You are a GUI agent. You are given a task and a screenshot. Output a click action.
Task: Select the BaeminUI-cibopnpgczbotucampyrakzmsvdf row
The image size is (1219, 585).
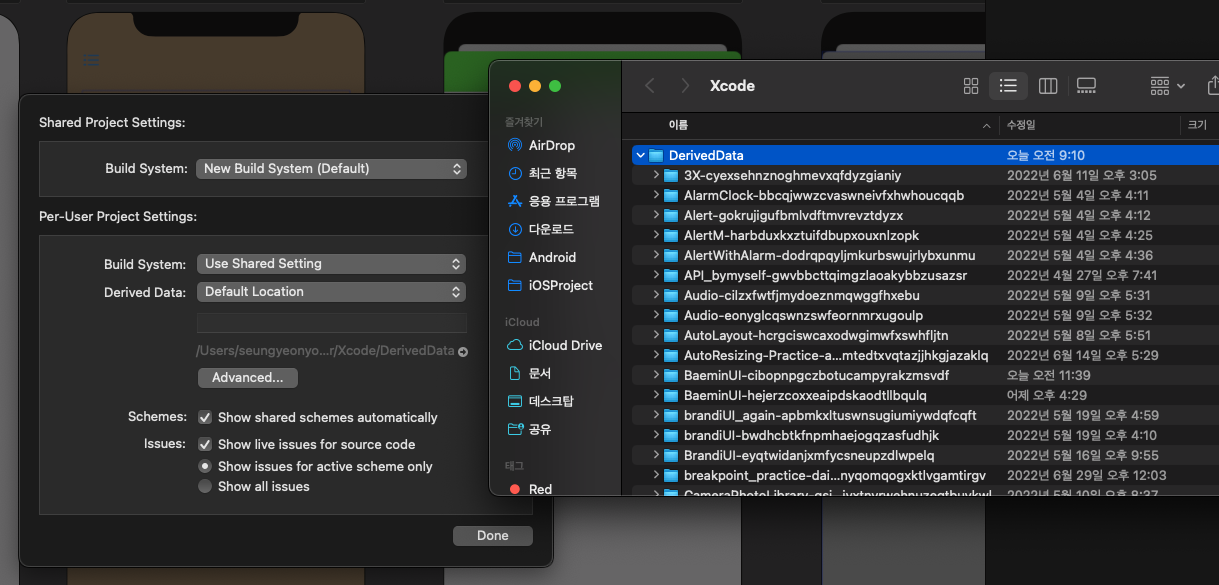(x=926, y=376)
